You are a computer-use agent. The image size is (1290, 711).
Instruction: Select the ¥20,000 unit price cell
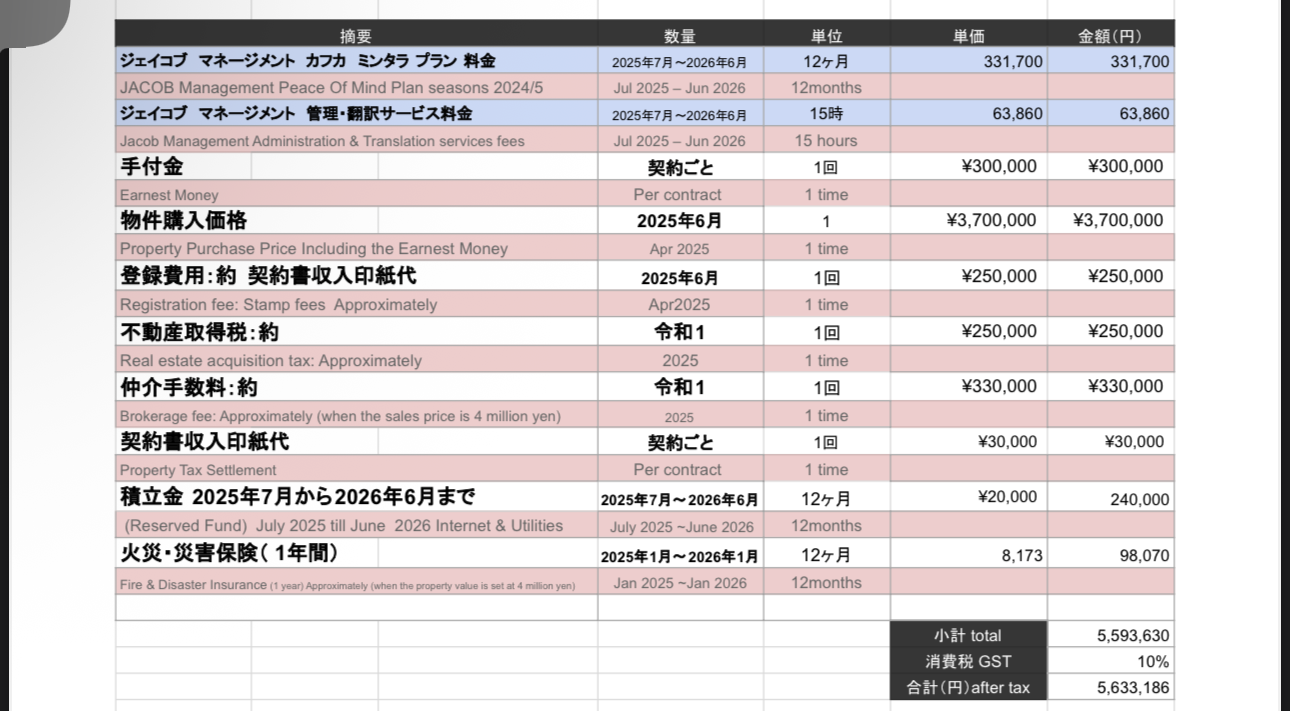968,497
